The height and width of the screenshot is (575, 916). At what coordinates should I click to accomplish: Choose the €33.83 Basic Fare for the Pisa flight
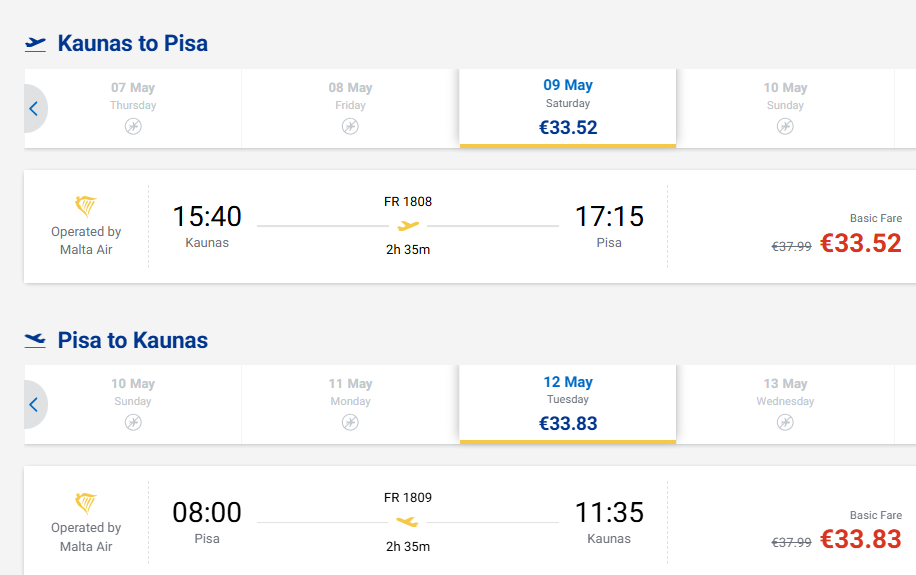pyautogui.click(x=860, y=539)
